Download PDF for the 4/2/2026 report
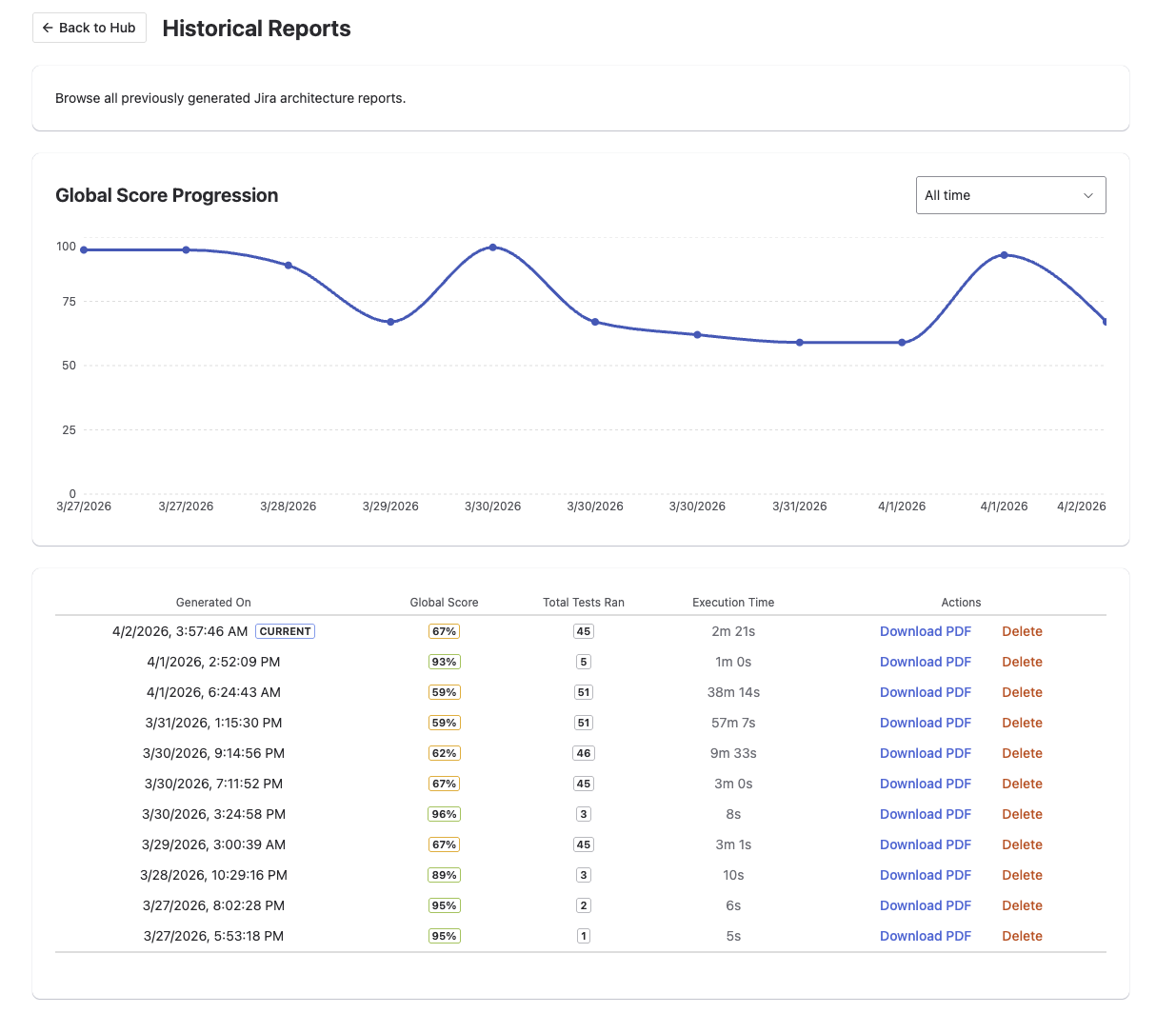 tap(925, 630)
